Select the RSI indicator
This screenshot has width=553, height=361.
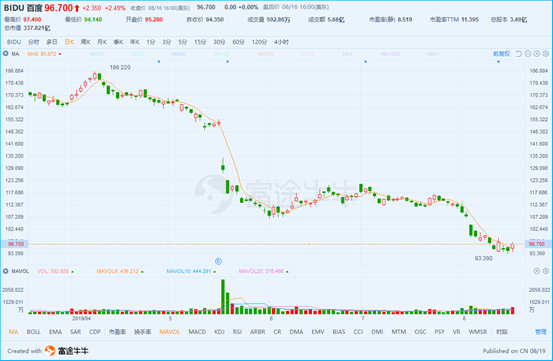(x=237, y=332)
